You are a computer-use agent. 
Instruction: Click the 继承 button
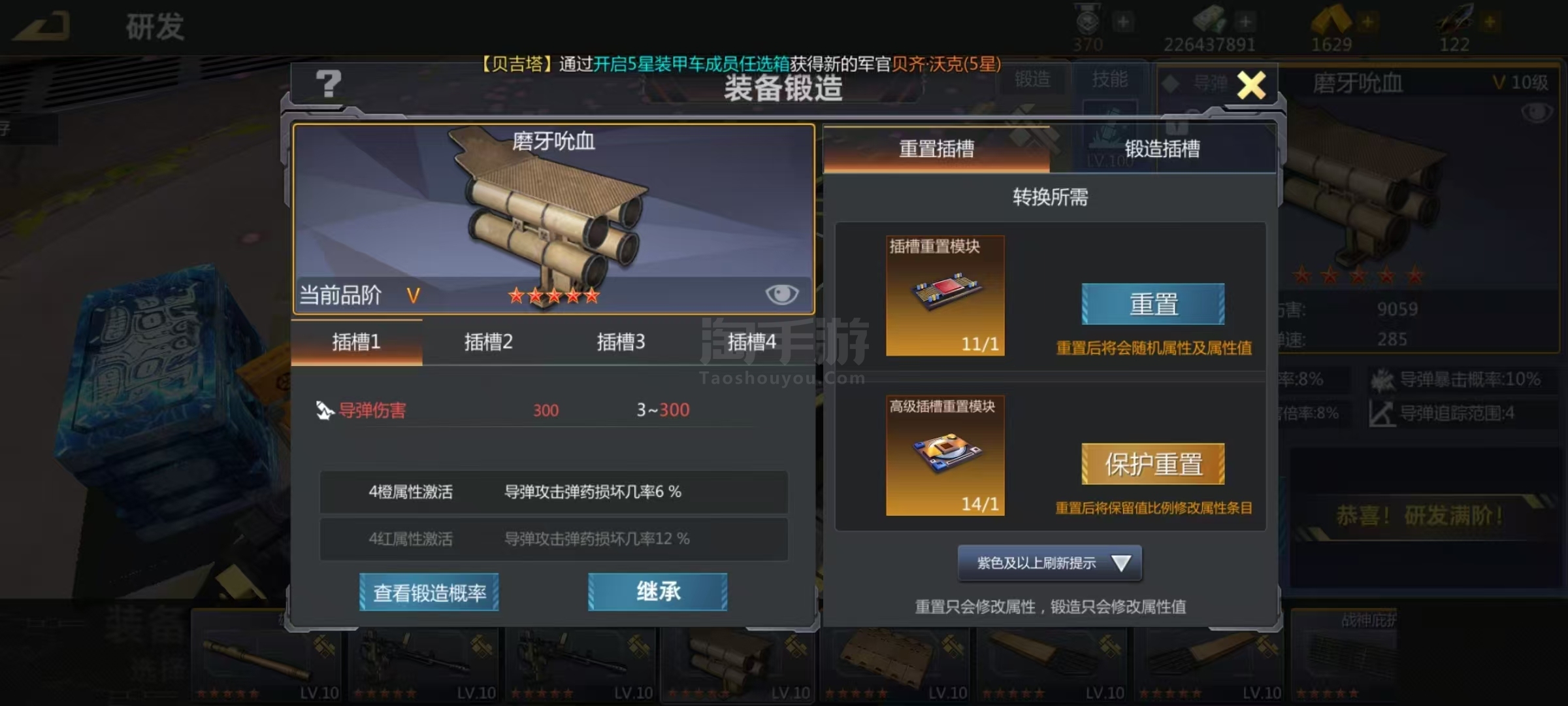[658, 592]
